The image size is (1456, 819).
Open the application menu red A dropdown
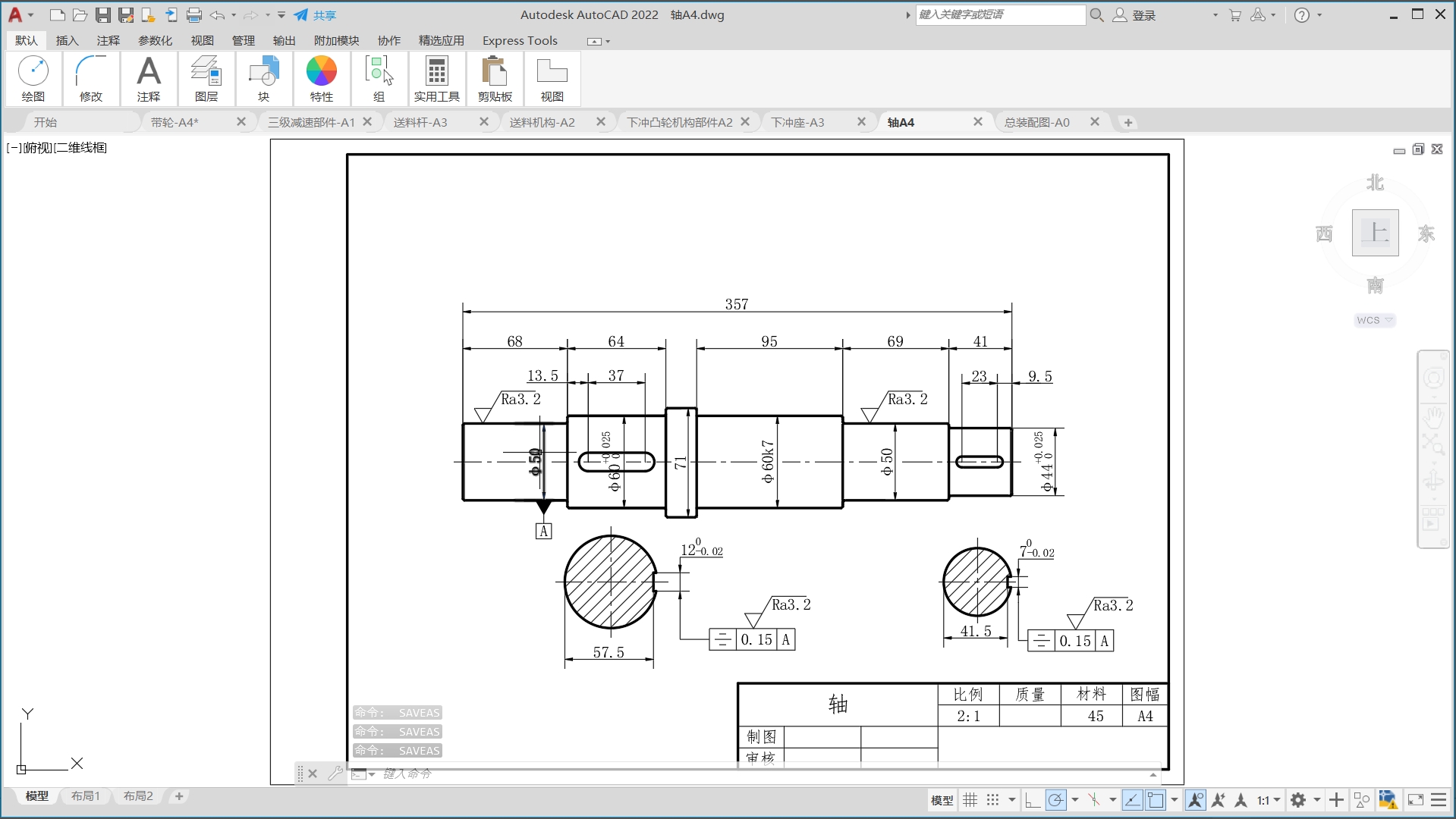(20, 15)
